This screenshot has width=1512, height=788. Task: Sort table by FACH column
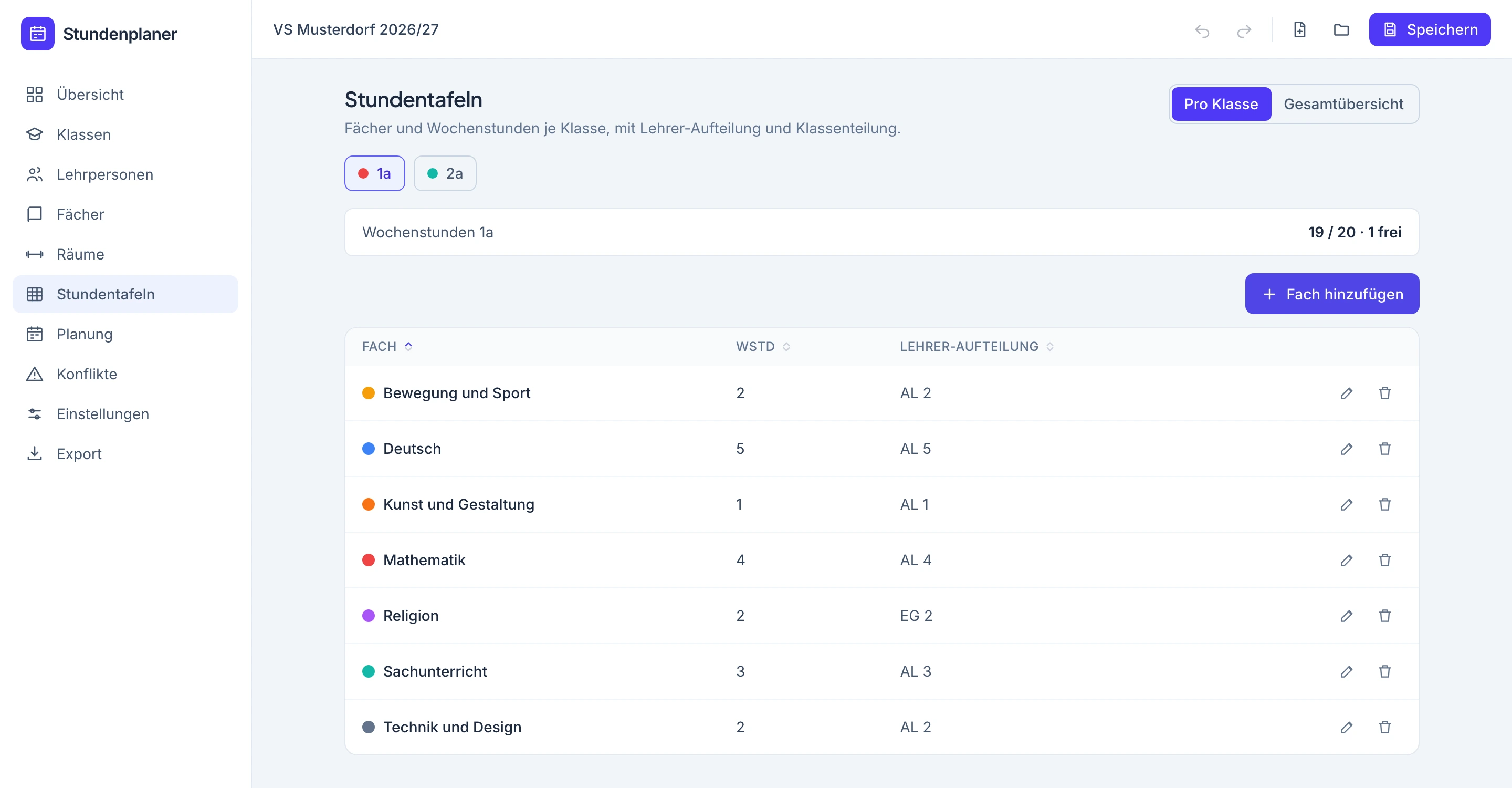[x=387, y=346]
